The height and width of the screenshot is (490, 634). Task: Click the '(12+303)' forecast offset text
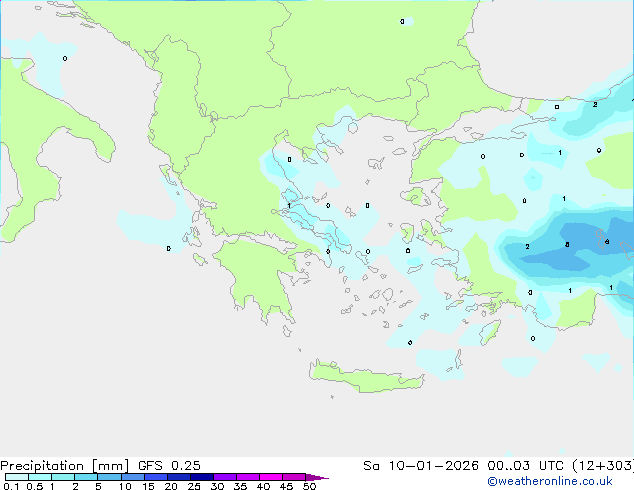click(603, 466)
